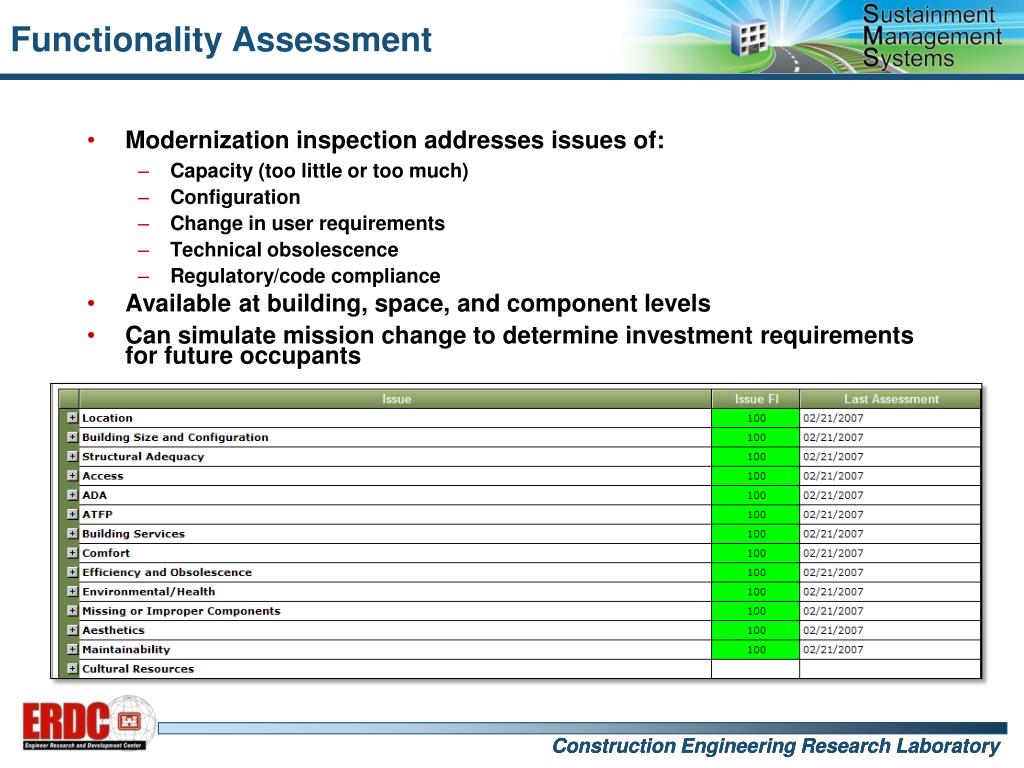The width and height of the screenshot is (1024, 768).
Task: Click the 02/21/2007 date for Building Services
Action: [833, 534]
